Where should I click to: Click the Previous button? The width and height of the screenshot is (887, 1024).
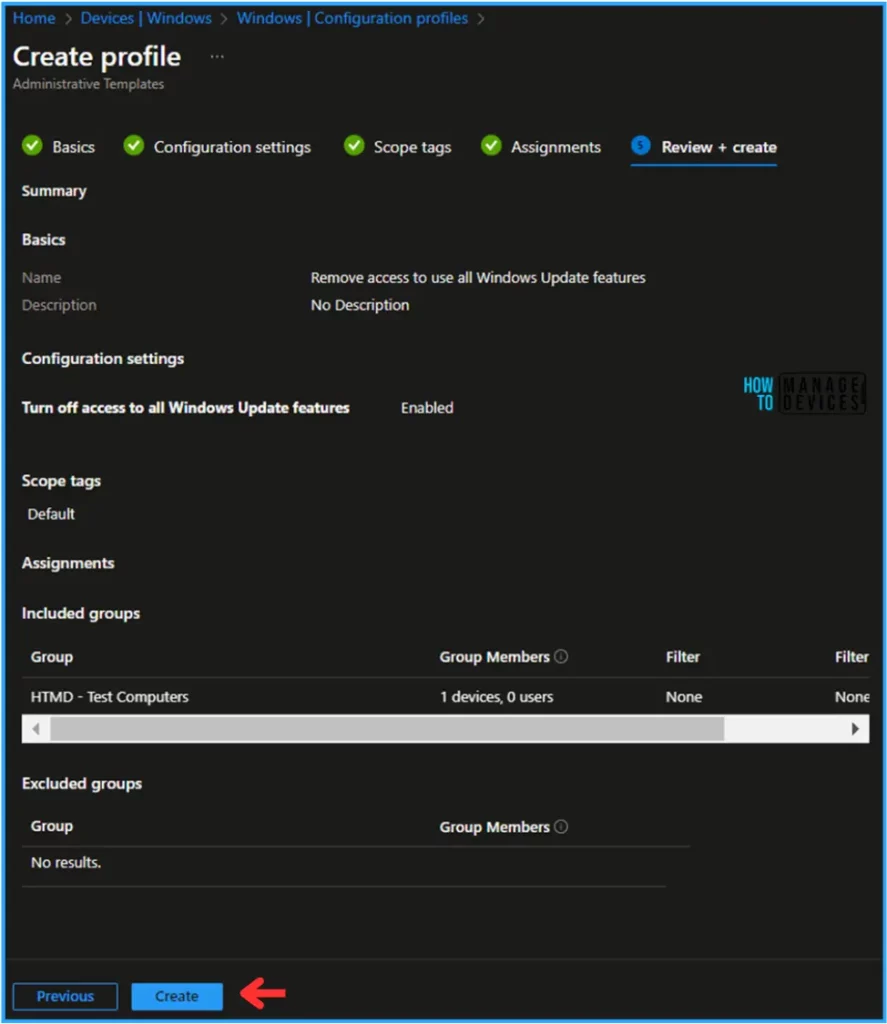pos(65,996)
